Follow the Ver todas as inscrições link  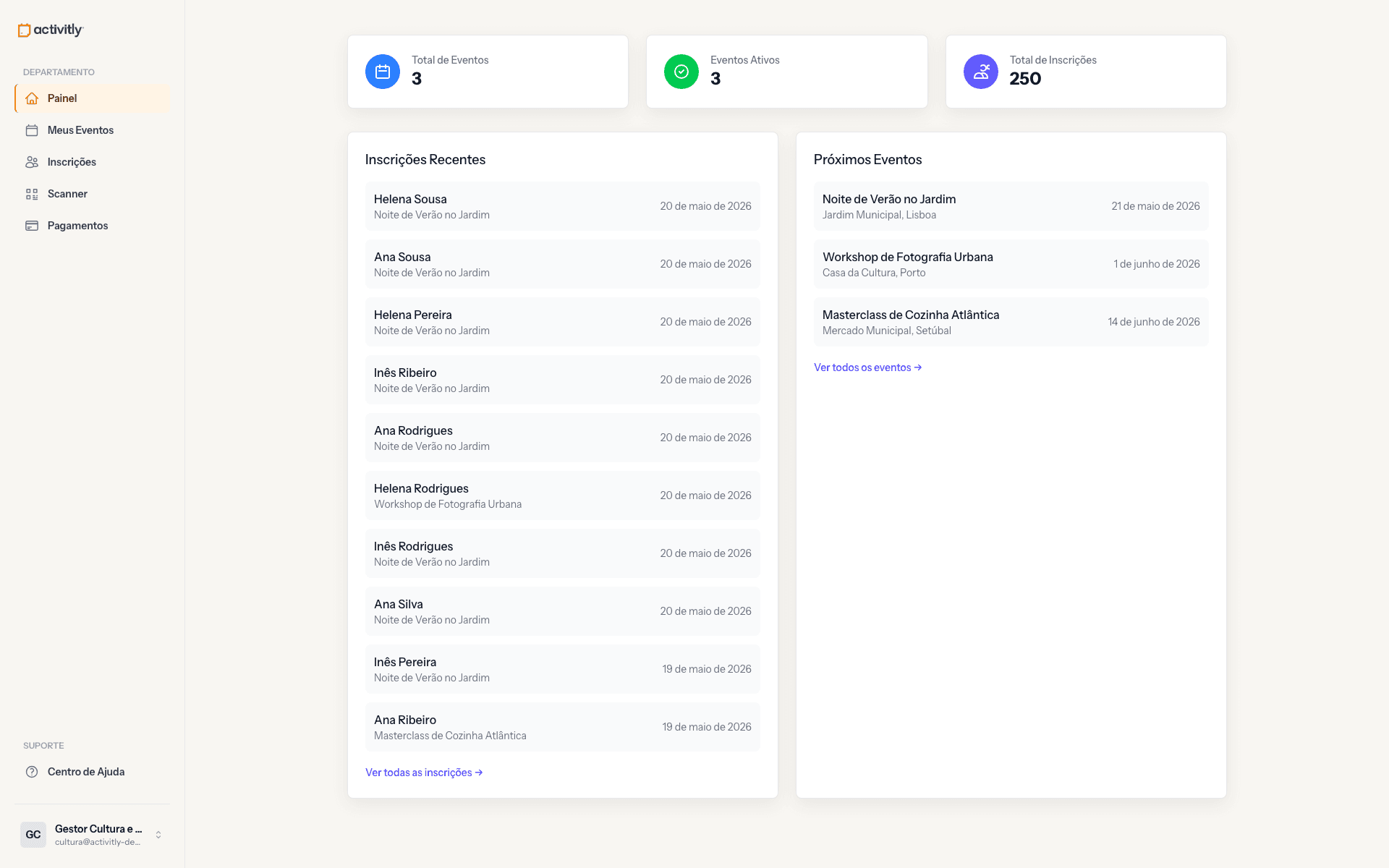pos(424,773)
